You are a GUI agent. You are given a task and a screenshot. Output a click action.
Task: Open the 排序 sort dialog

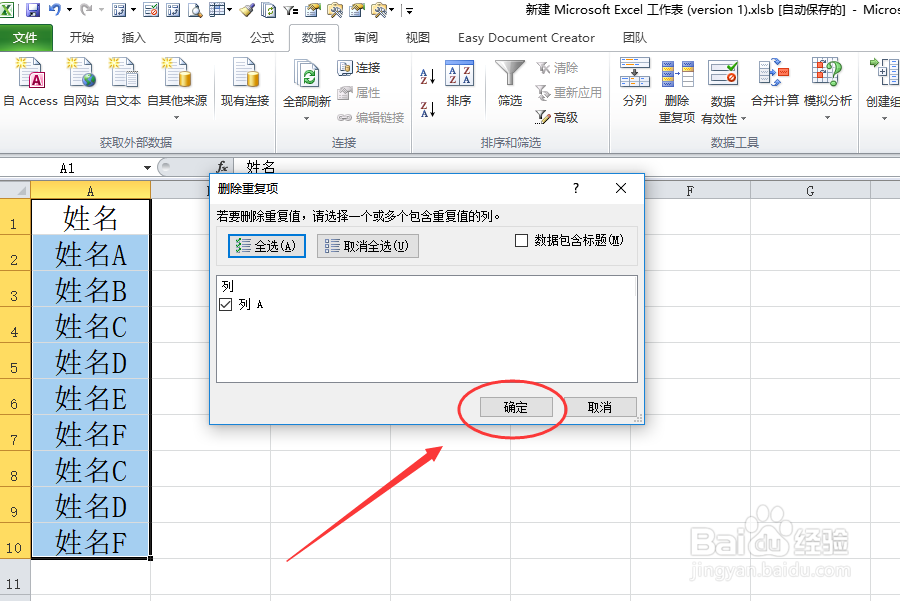(459, 84)
